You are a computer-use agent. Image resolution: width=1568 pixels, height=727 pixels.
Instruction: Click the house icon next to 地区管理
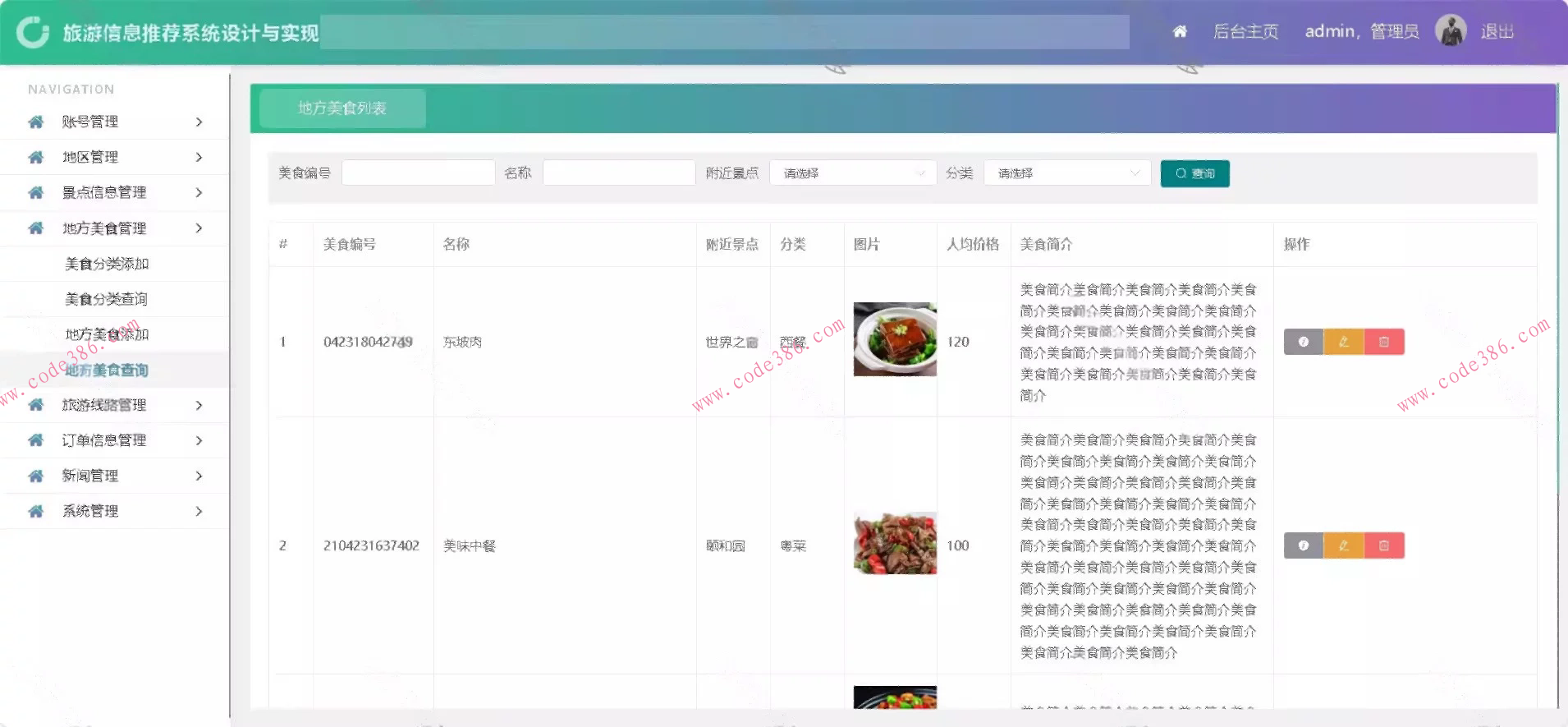(x=36, y=157)
